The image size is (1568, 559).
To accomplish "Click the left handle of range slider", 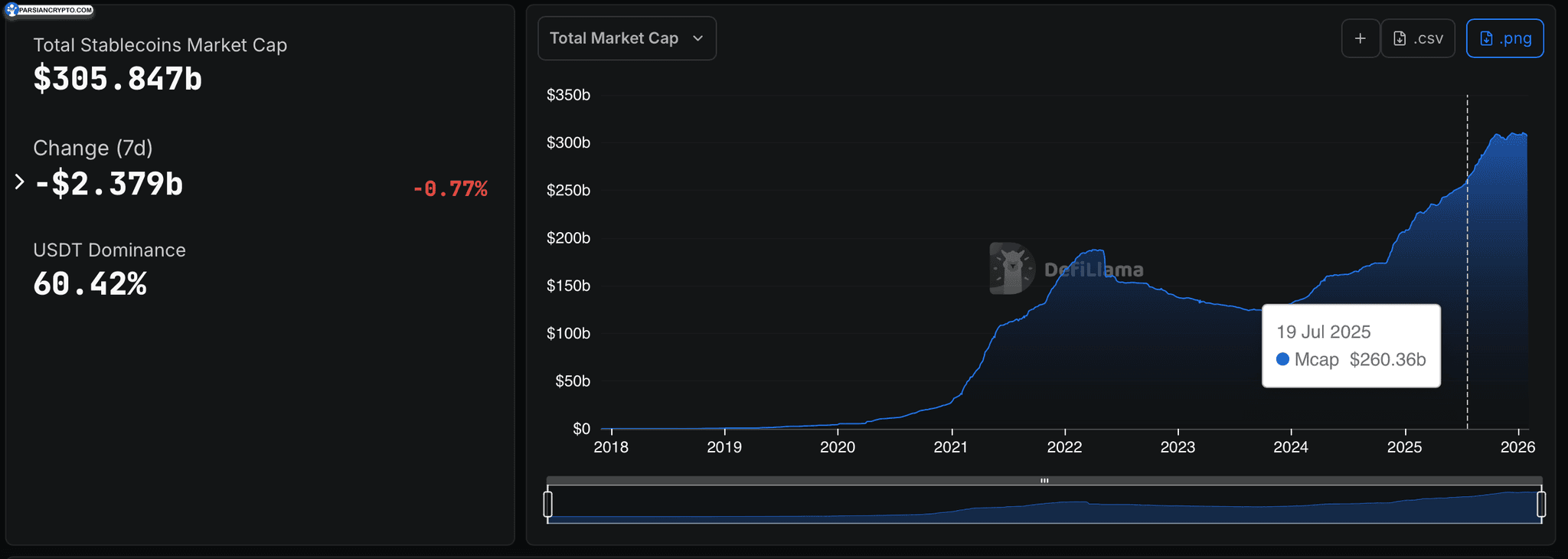I will (x=547, y=504).
